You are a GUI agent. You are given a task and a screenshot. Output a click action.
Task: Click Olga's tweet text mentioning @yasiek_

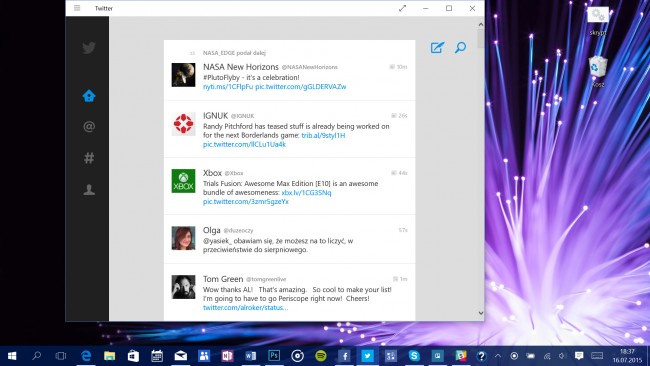(278, 245)
